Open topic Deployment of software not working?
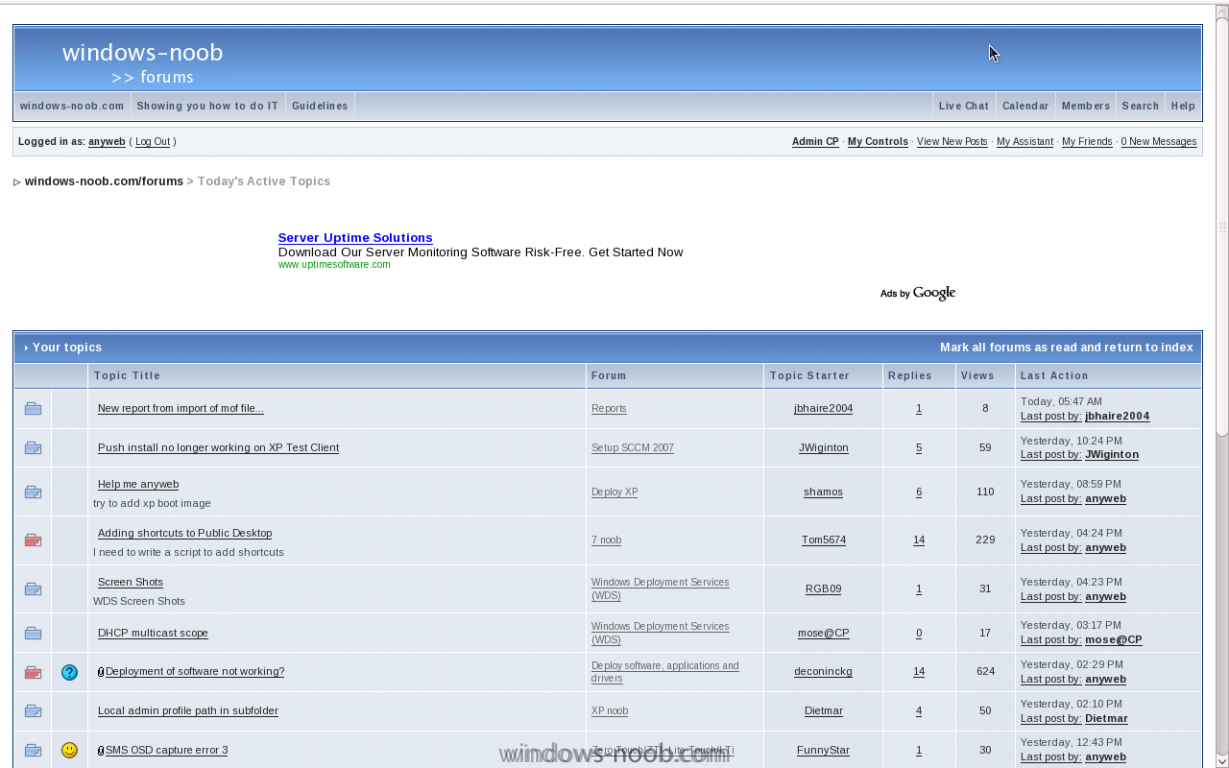1229x768 pixels. pos(195,672)
